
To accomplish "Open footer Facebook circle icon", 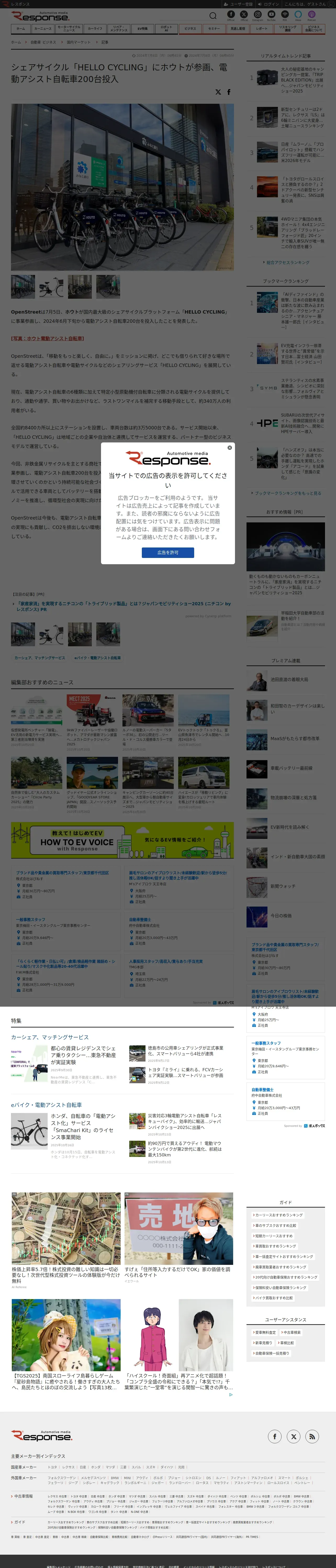I will pos(275,1437).
